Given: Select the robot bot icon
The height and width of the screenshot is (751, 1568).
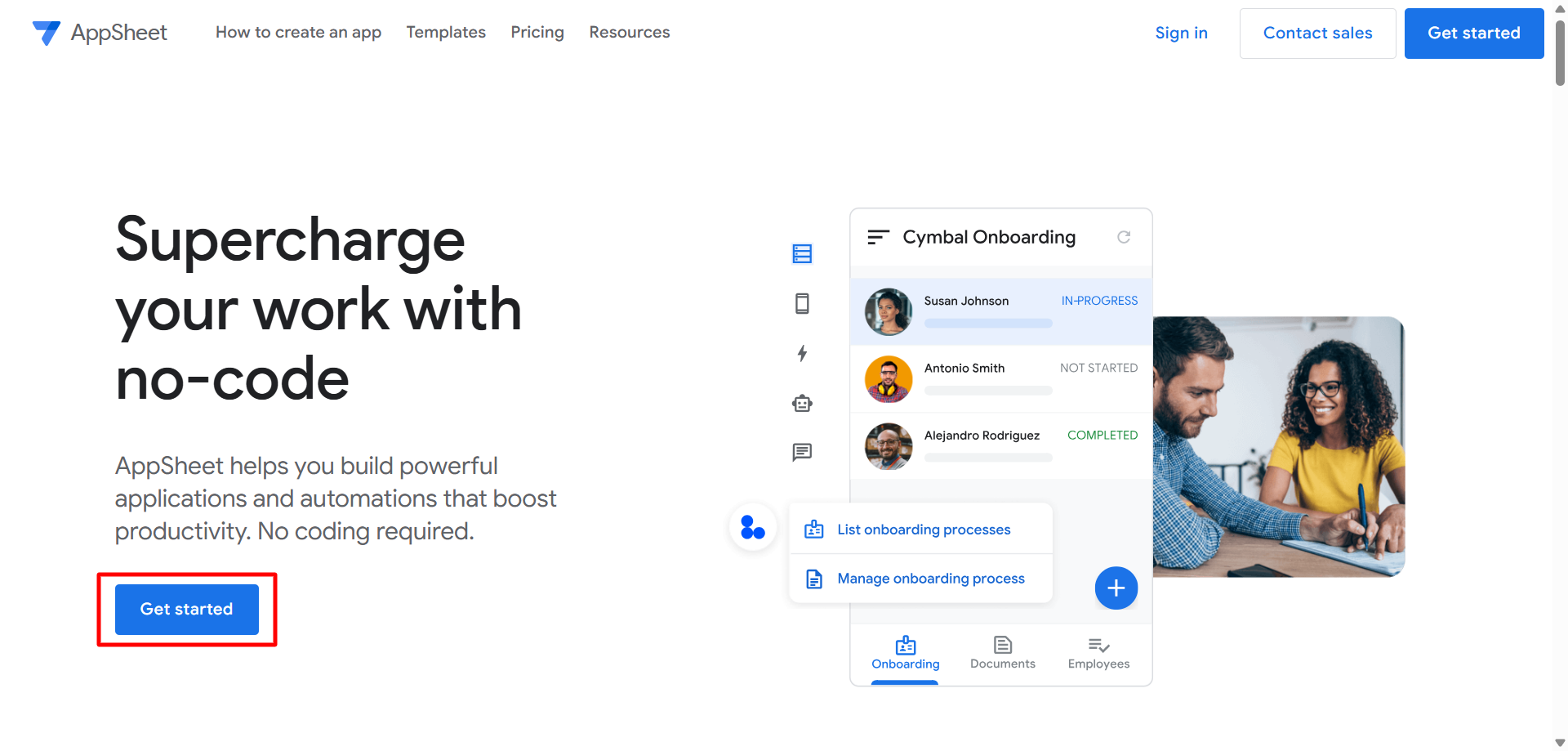Looking at the screenshot, I should [x=802, y=403].
